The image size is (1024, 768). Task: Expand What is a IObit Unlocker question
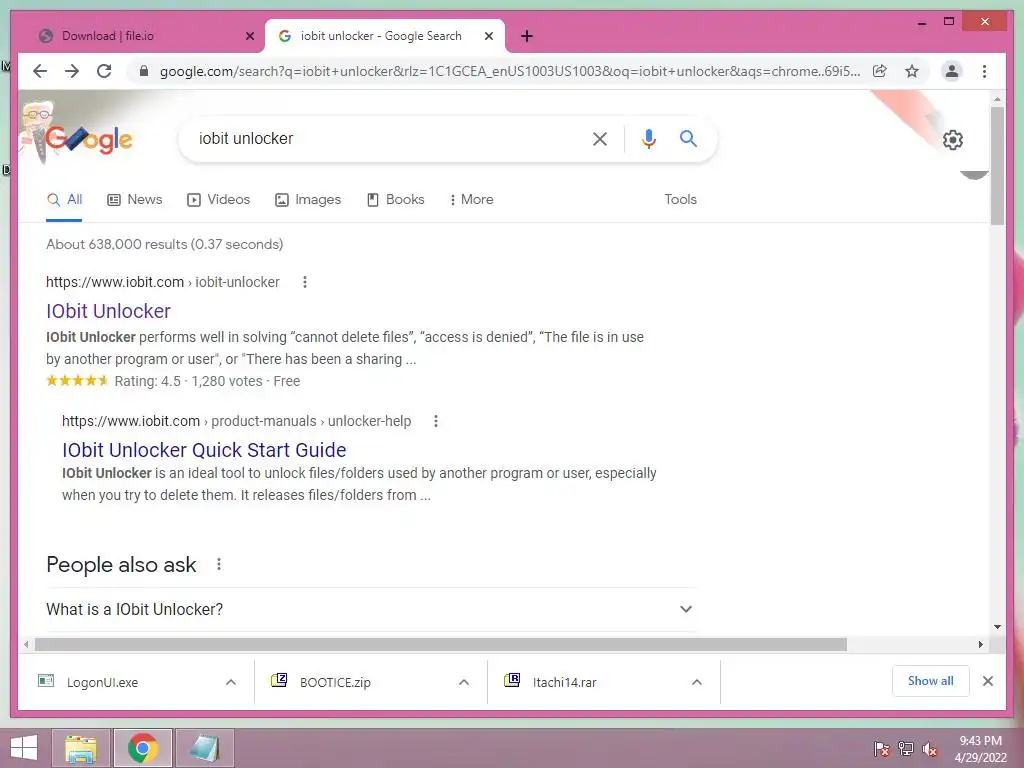[x=370, y=609]
